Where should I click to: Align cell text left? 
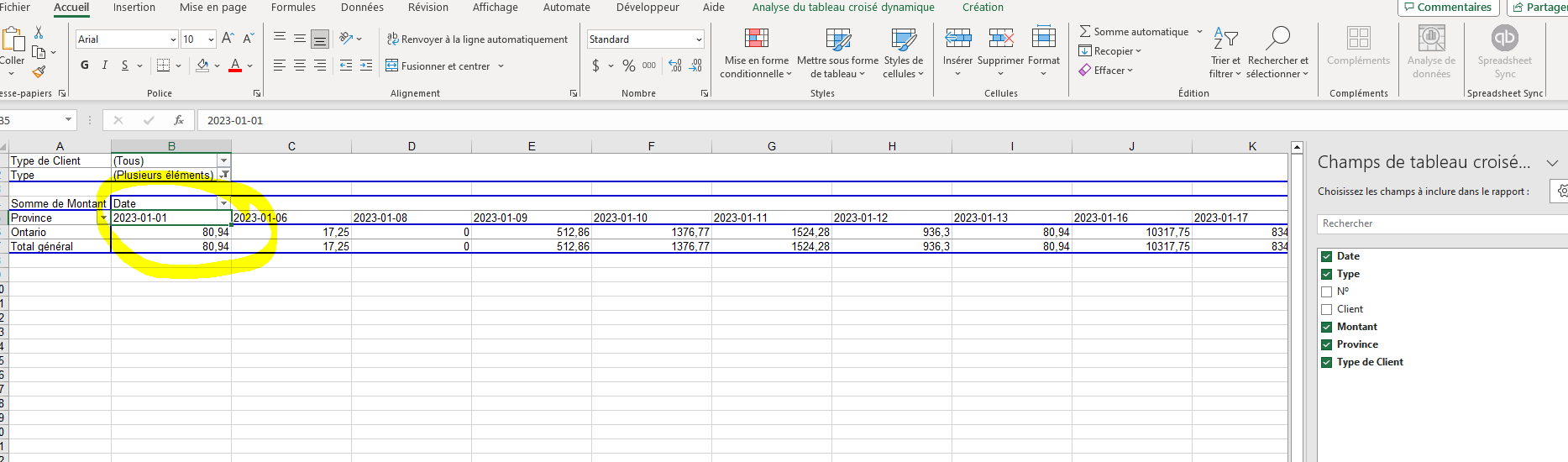click(x=280, y=66)
